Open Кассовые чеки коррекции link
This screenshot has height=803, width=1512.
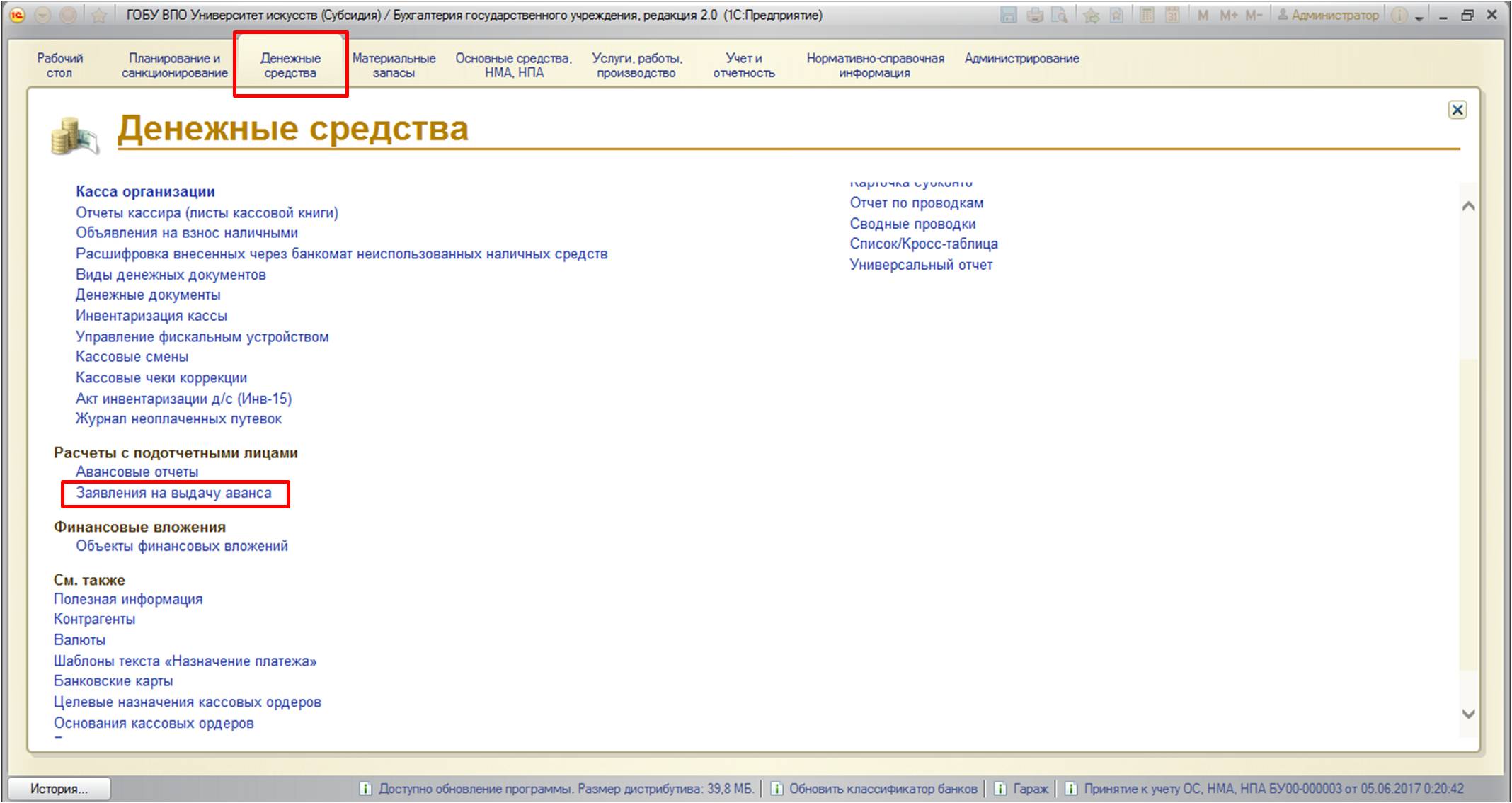tap(161, 378)
